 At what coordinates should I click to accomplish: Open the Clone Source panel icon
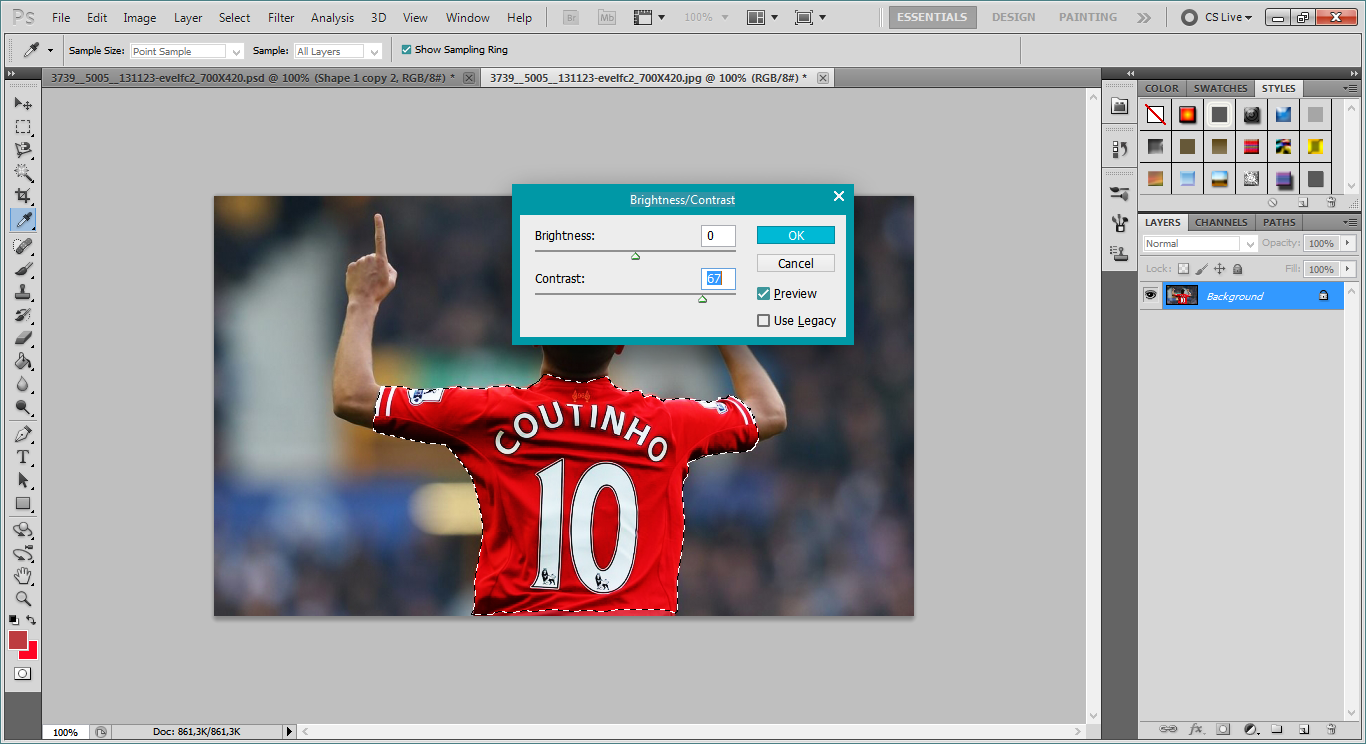(1119, 254)
